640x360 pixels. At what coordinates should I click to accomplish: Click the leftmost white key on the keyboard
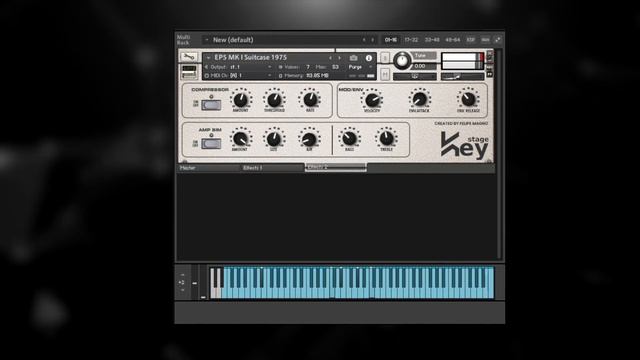click(212, 292)
